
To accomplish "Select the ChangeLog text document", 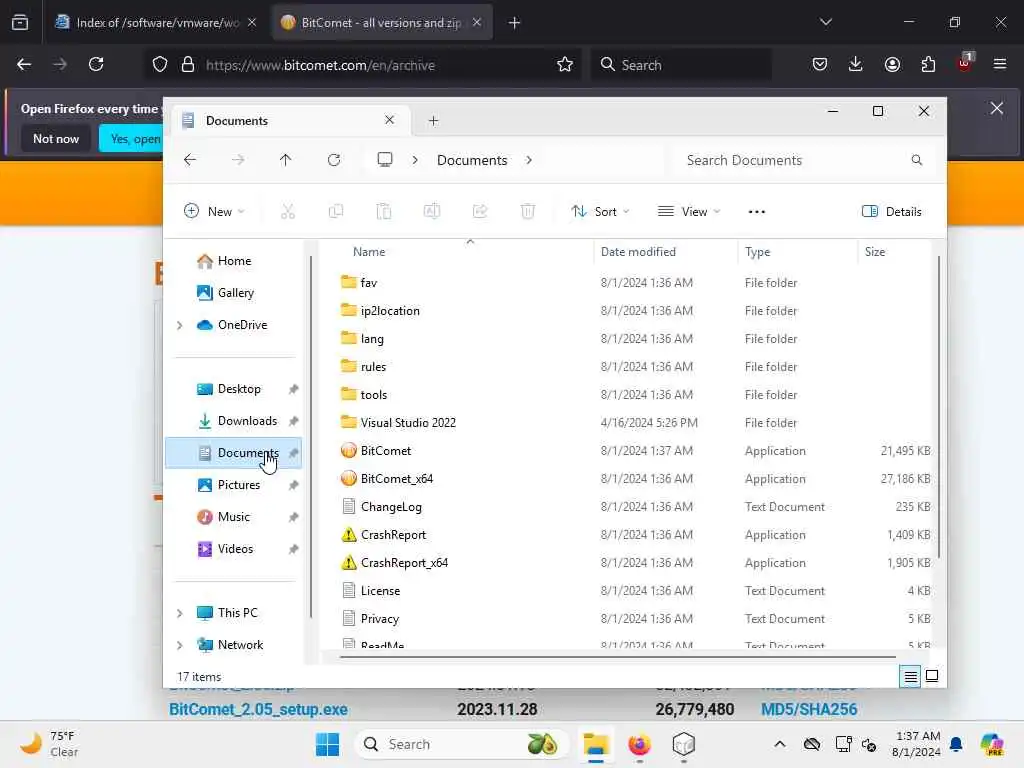I will click(x=391, y=507).
